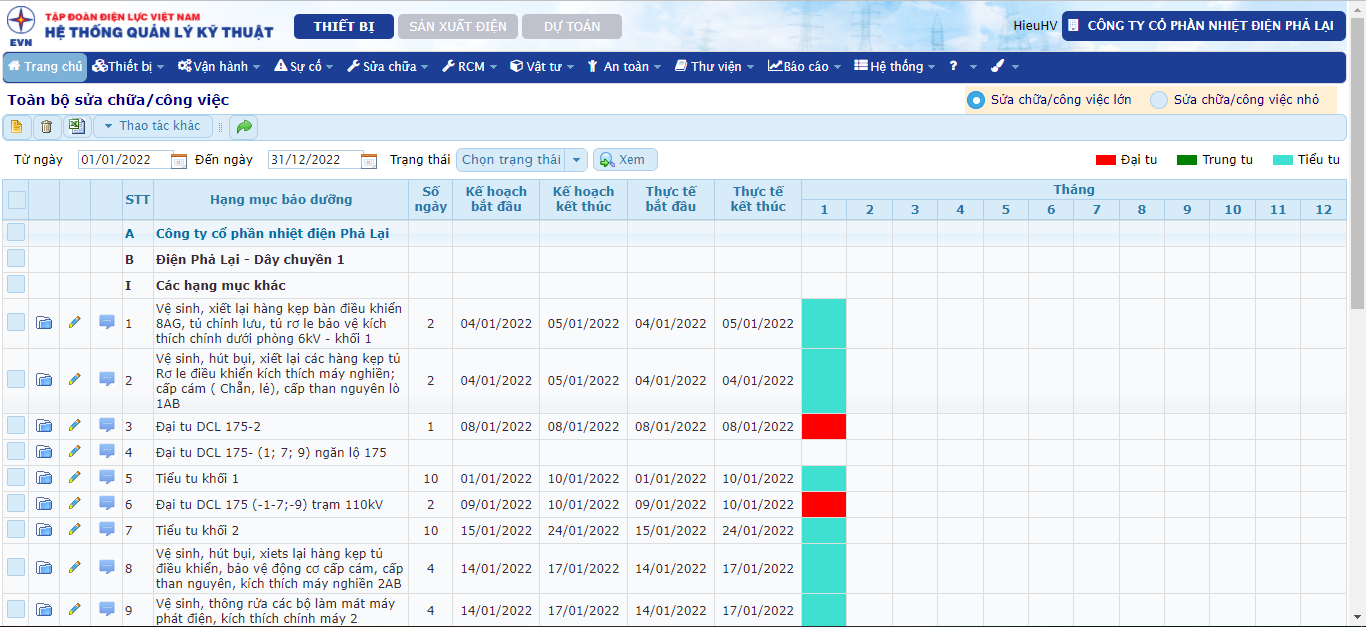Screen dimensions: 1366x627
Task: Check the box for Tiểu tu khối 2
Action: (x=16, y=529)
